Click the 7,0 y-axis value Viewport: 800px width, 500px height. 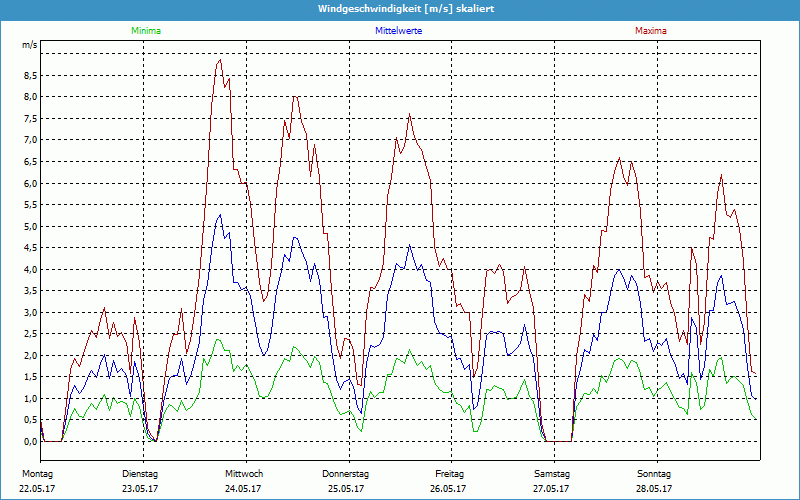31,140
